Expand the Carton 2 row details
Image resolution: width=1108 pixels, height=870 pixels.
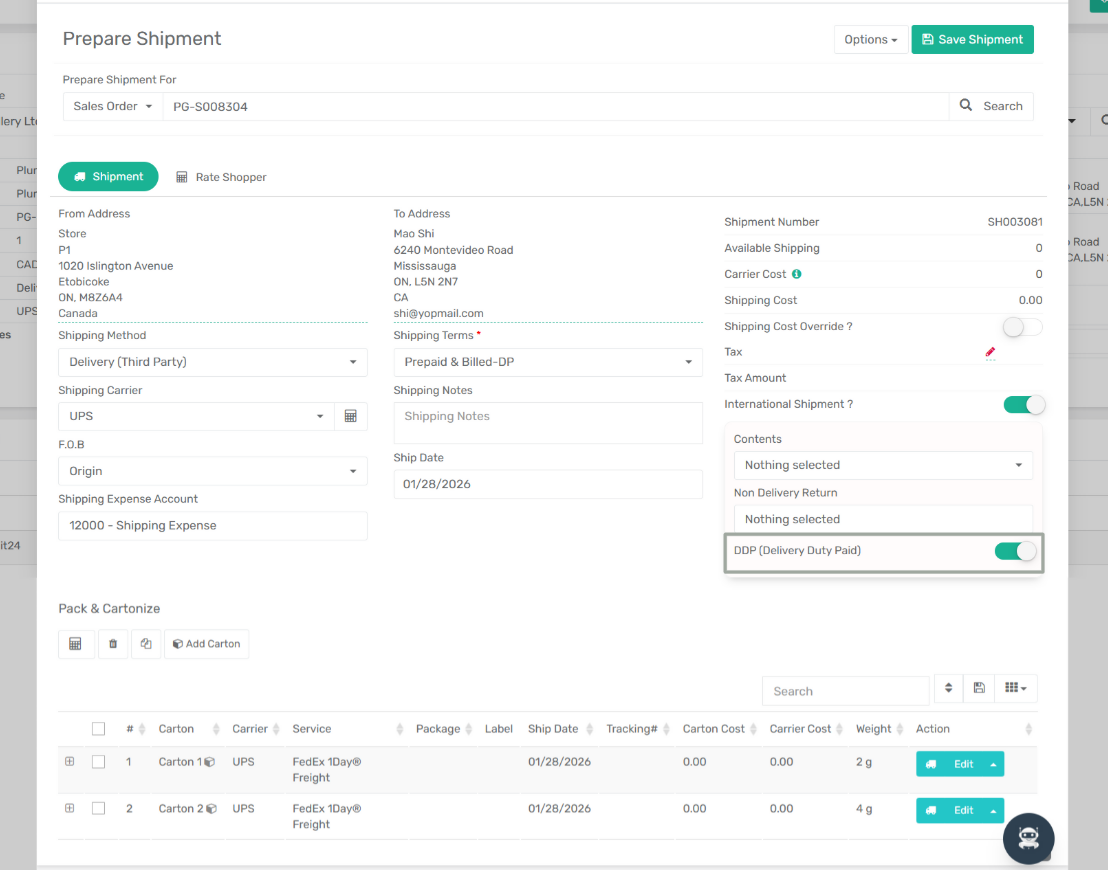coord(70,808)
